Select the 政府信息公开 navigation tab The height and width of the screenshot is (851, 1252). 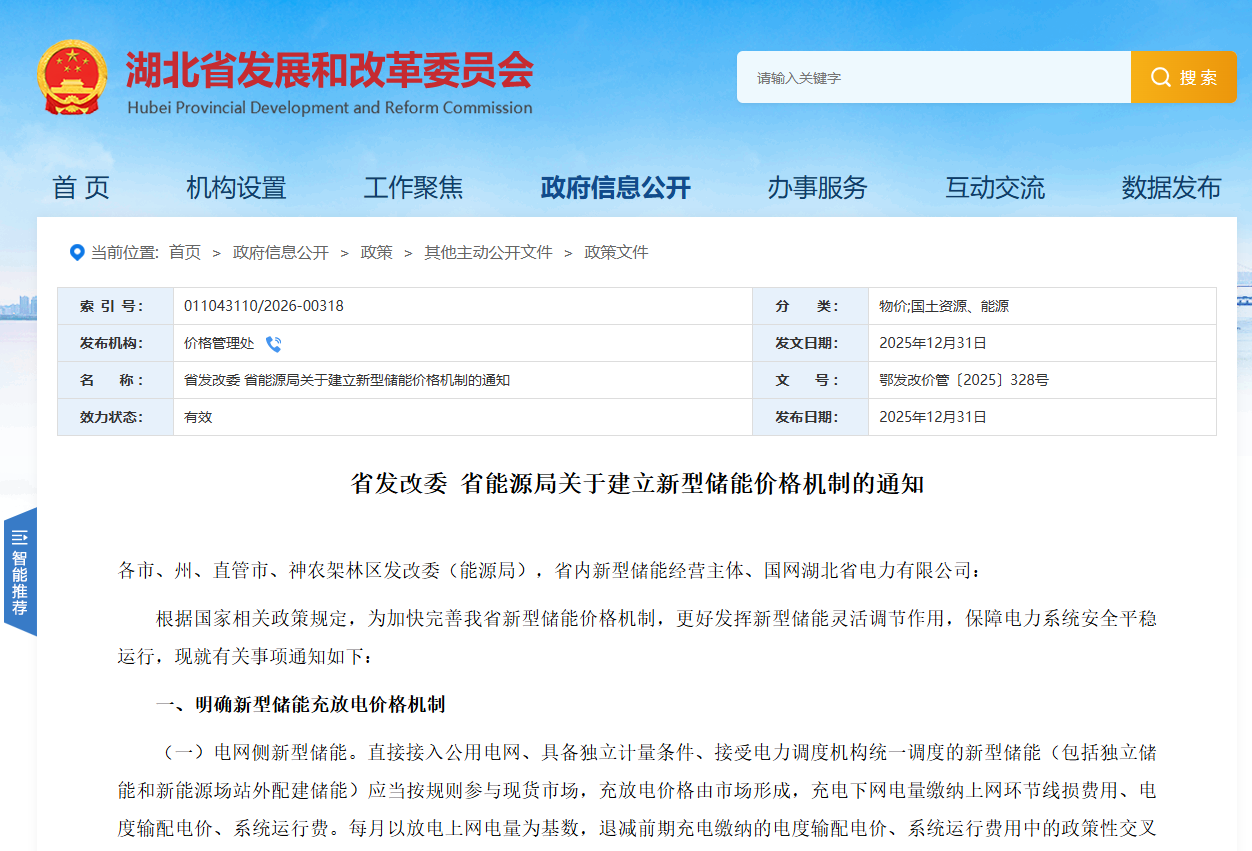(x=615, y=188)
